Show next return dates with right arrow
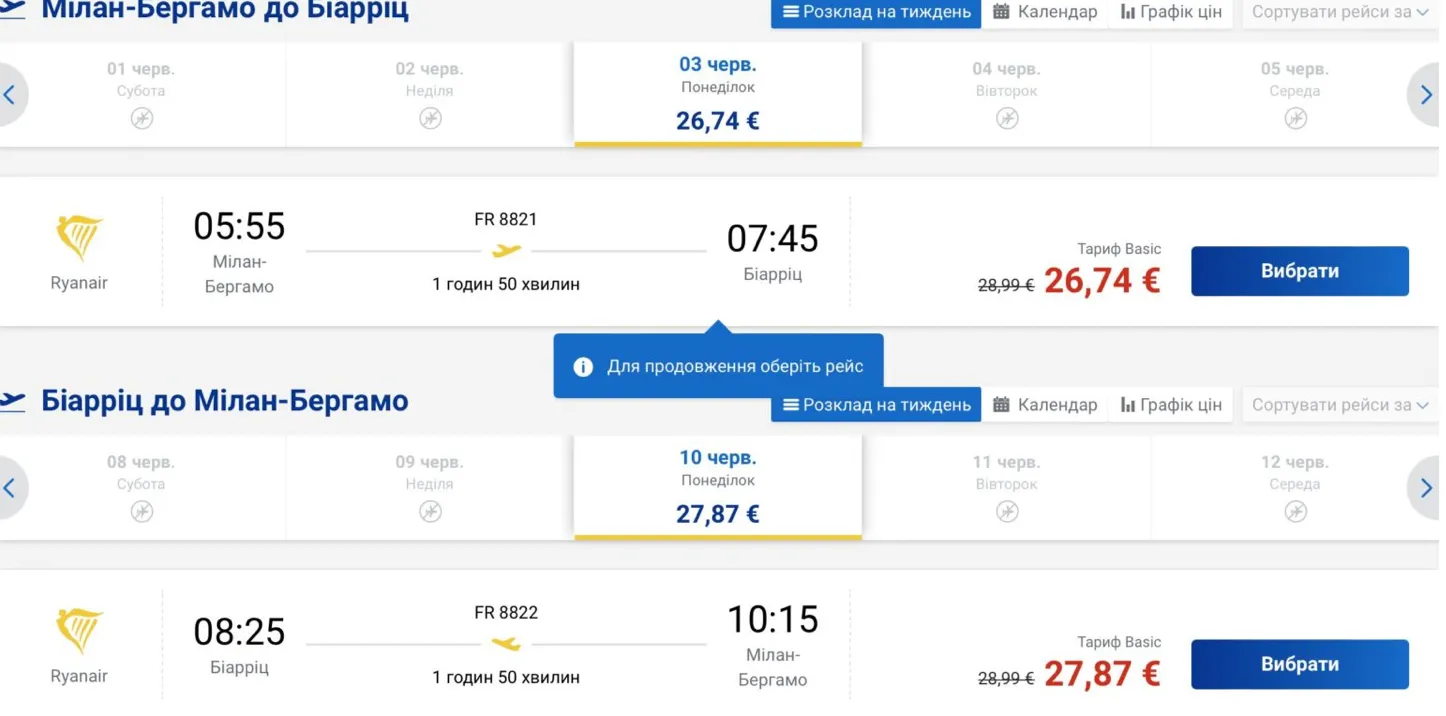Viewport: 1446px width, 716px height. coord(1425,488)
